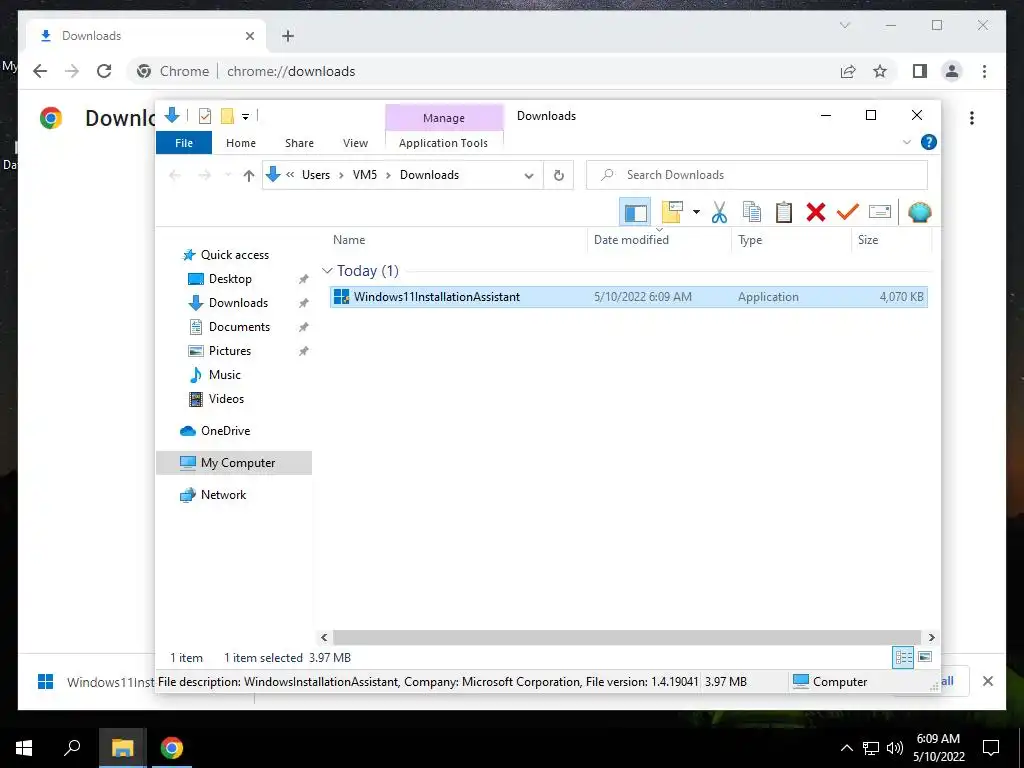Image resolution: width=1024 pixels, height=768 pixels.
Task: Open Windows Start menu
Action: click(24, 748)
